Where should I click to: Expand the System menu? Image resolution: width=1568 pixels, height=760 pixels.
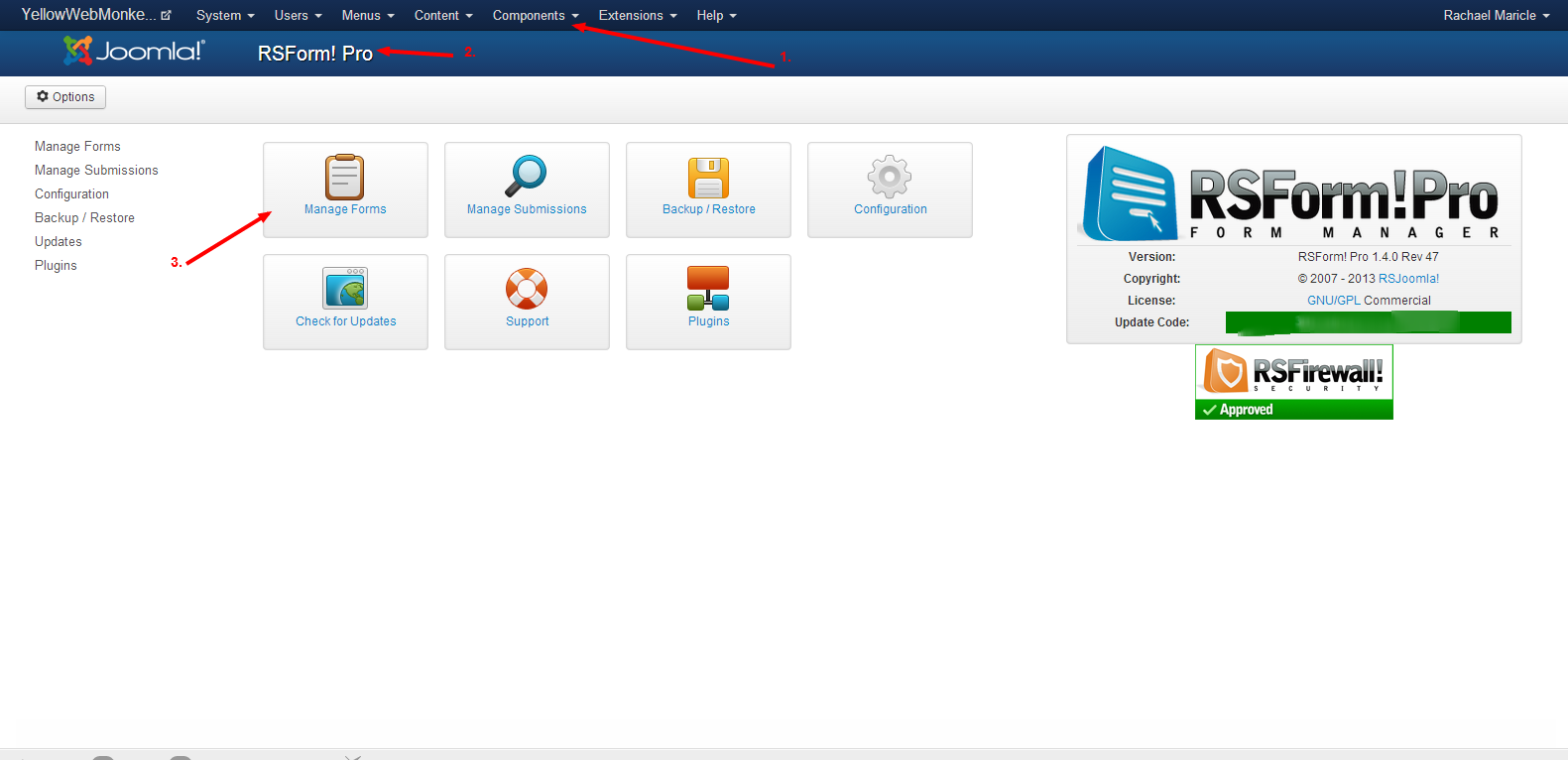(225, 15)
